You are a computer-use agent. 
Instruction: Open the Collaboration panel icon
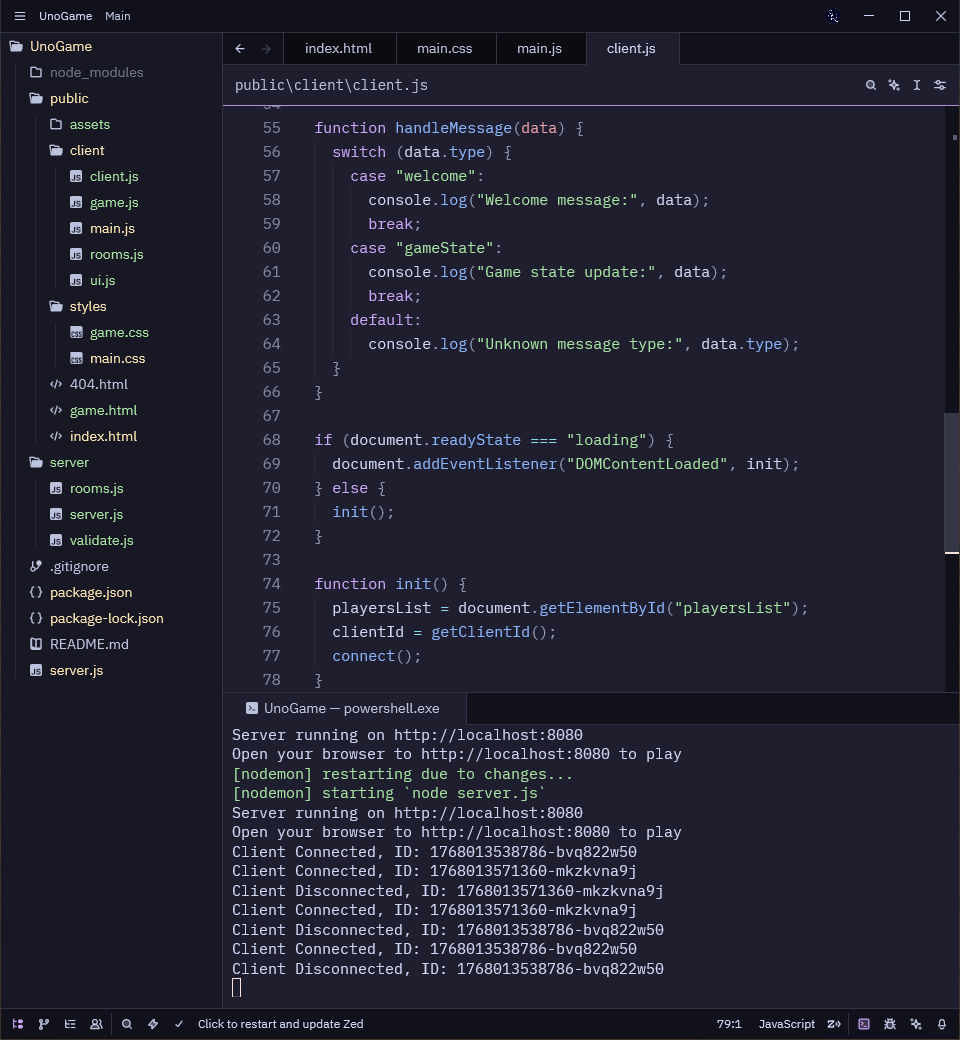point(96,1024)
